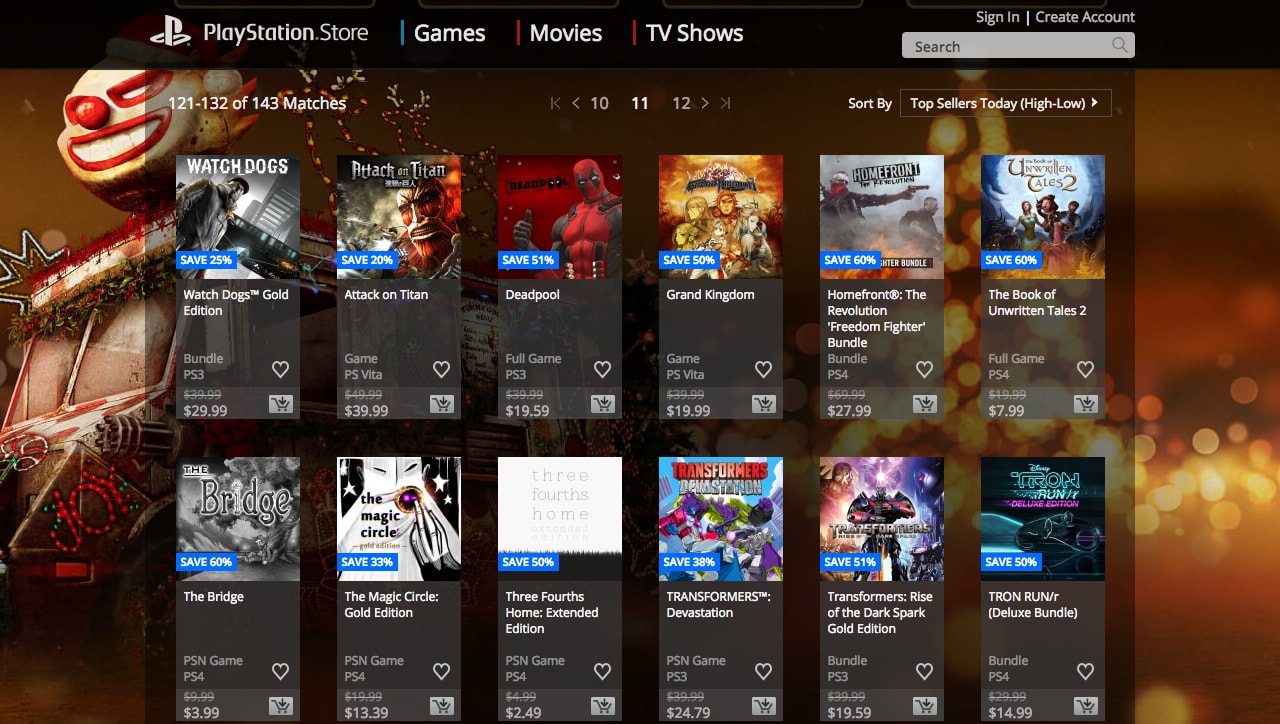Add Three Fourths Home to cart
The image size is (1280, 724).
click(602, 706)
